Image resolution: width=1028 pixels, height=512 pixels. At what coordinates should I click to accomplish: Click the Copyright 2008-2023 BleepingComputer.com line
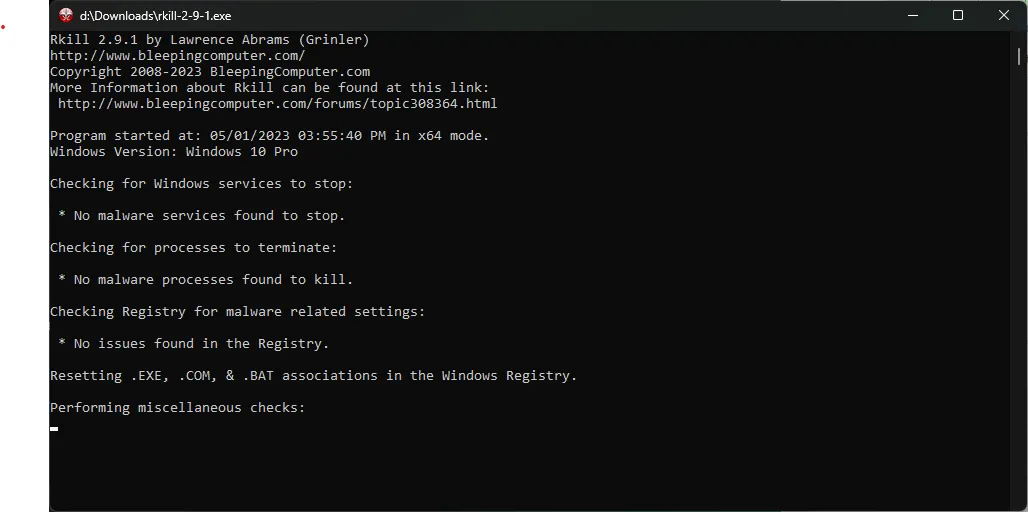[x=210, y=72]
